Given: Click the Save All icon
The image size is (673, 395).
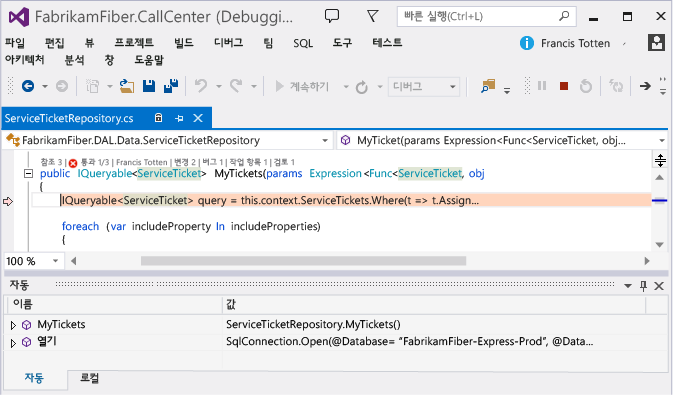Looking at the screenshot, I should [171, 86].
